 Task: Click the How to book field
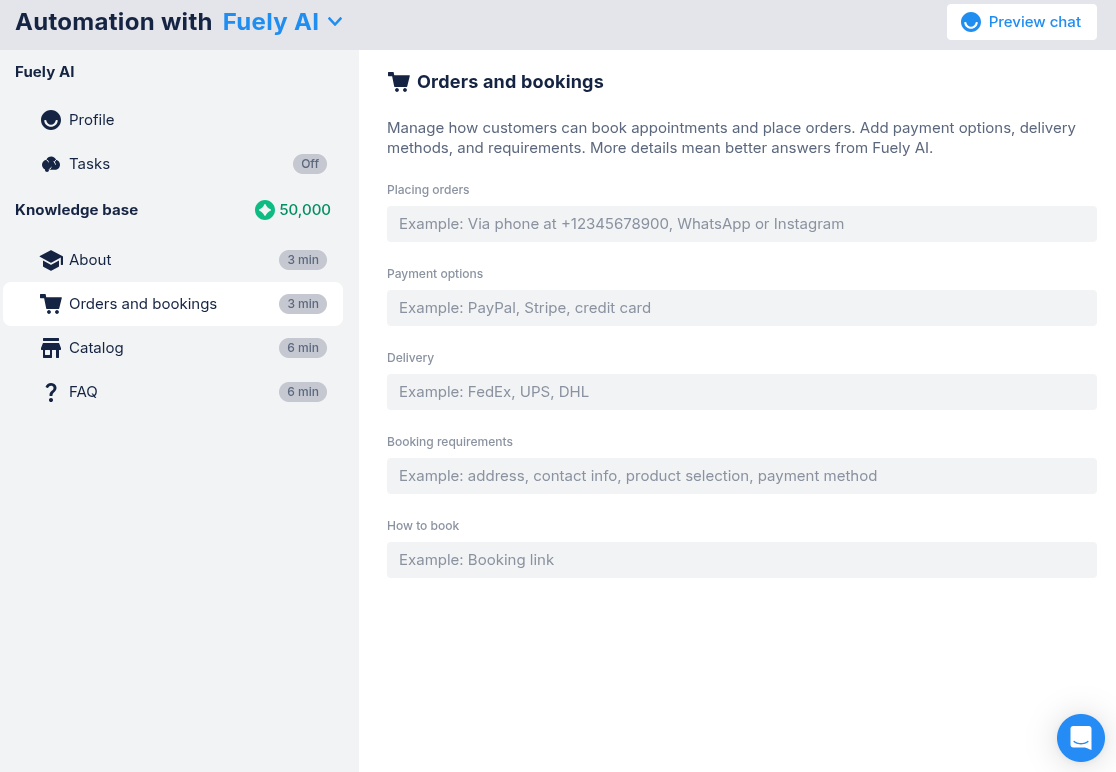(741, 560)
